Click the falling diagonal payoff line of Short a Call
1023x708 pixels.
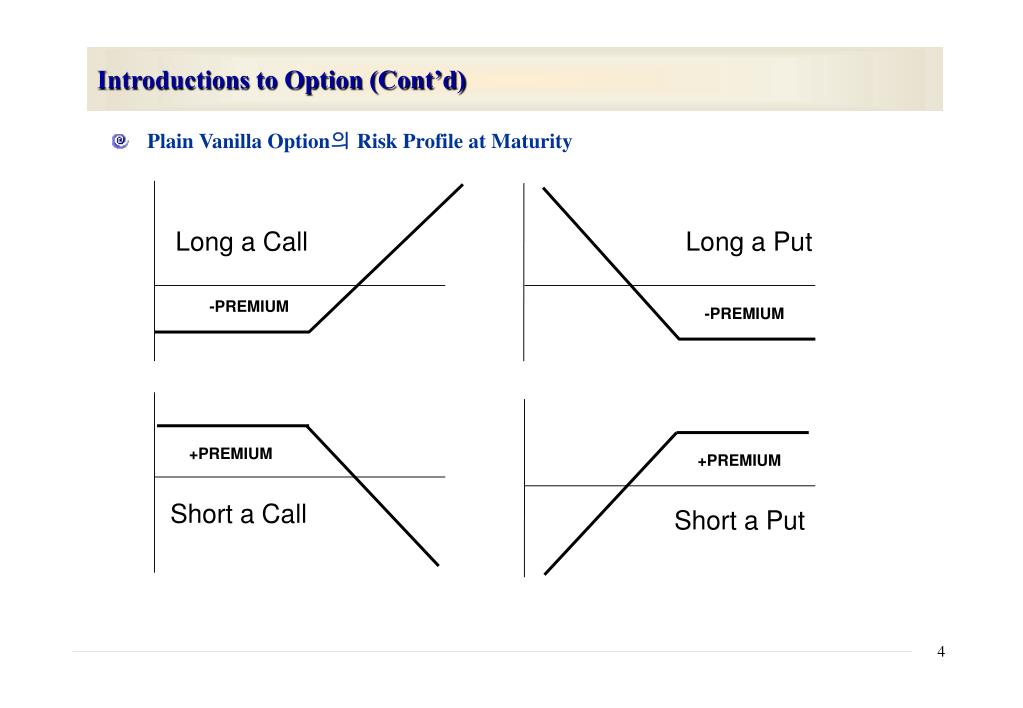373,496
